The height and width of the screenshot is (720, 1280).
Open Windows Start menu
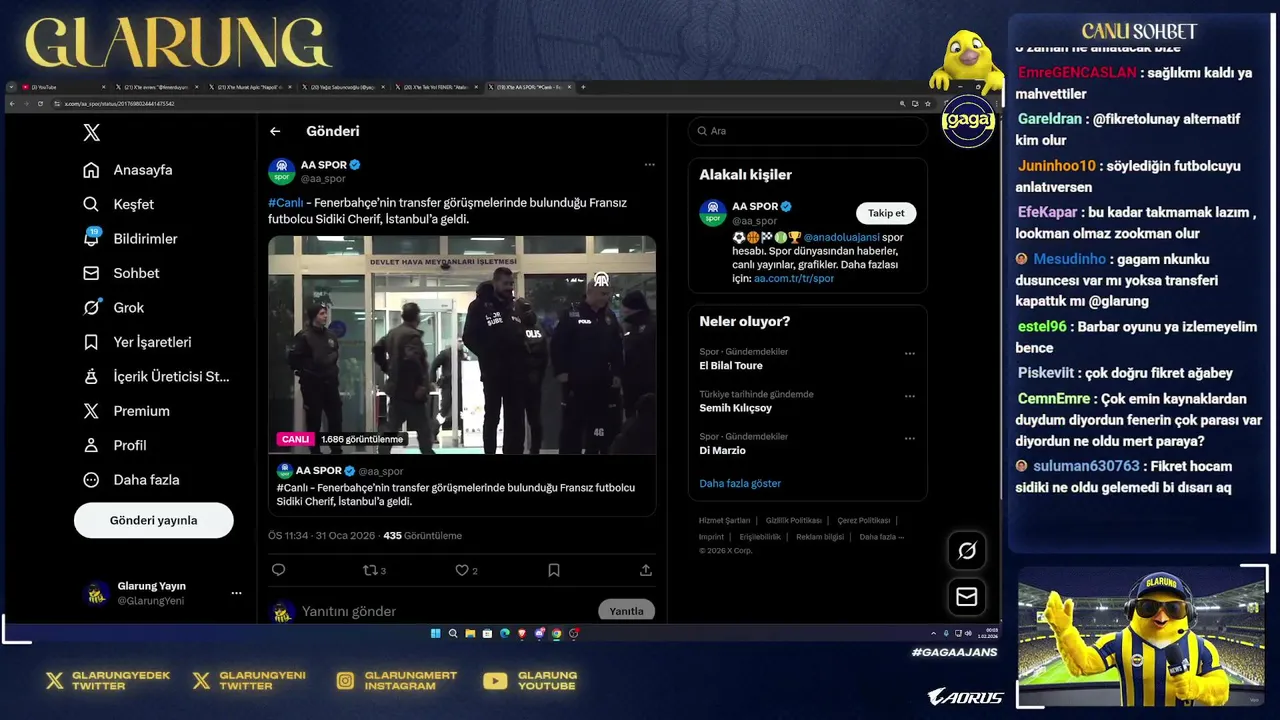coord(435,633)
